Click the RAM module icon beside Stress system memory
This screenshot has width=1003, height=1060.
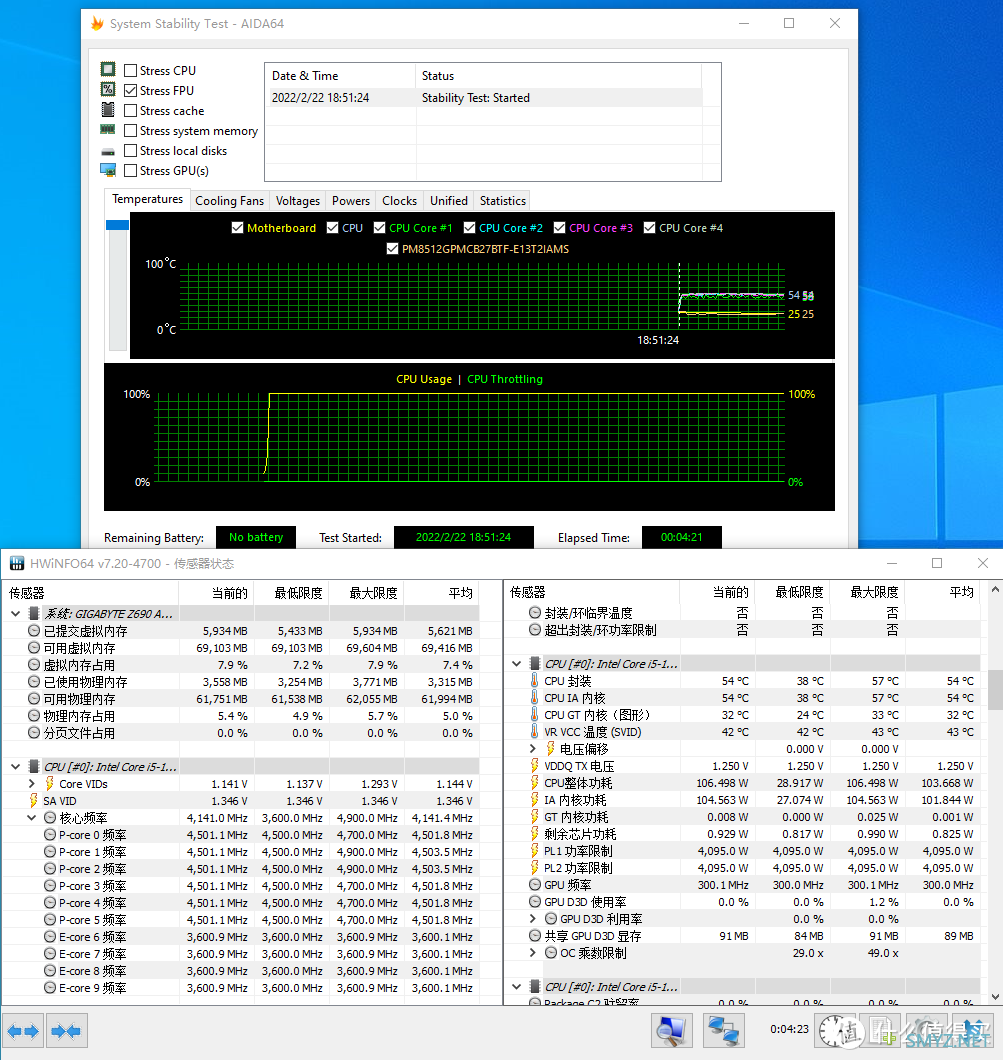pyautogui.click(x=108, y=129)
